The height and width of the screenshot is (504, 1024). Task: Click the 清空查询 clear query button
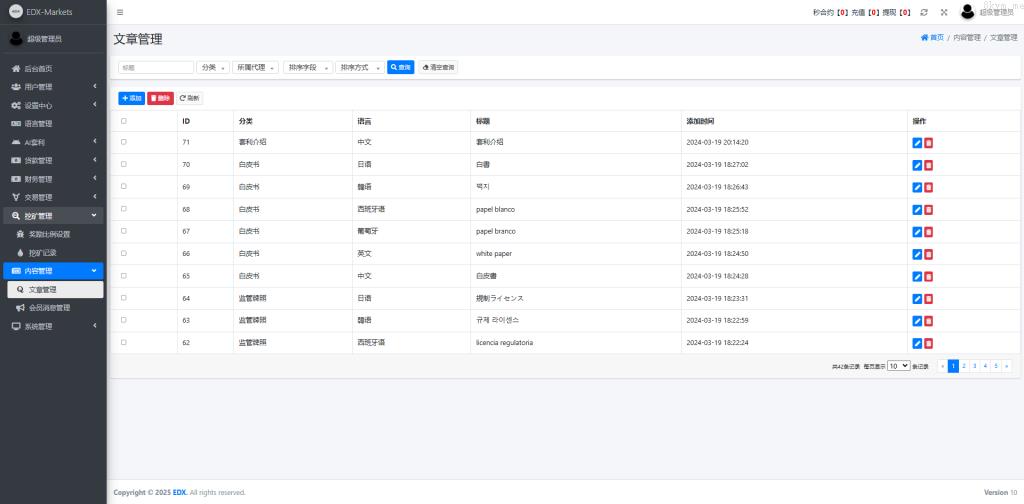[438, 67]
